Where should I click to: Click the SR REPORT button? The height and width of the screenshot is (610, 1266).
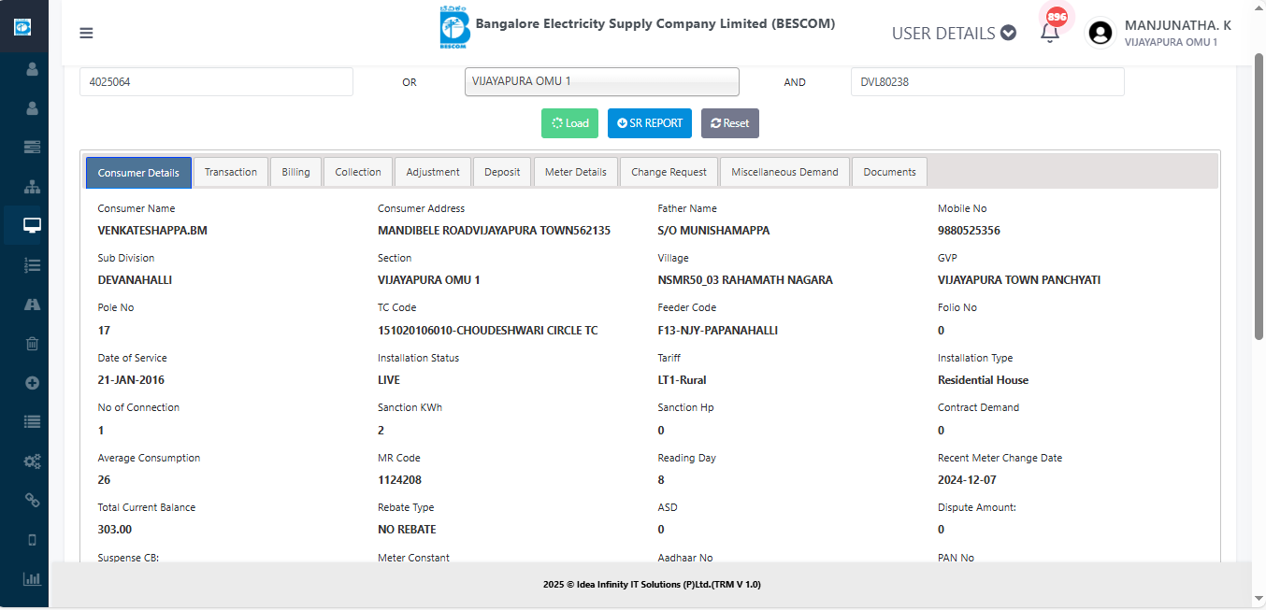650,123
